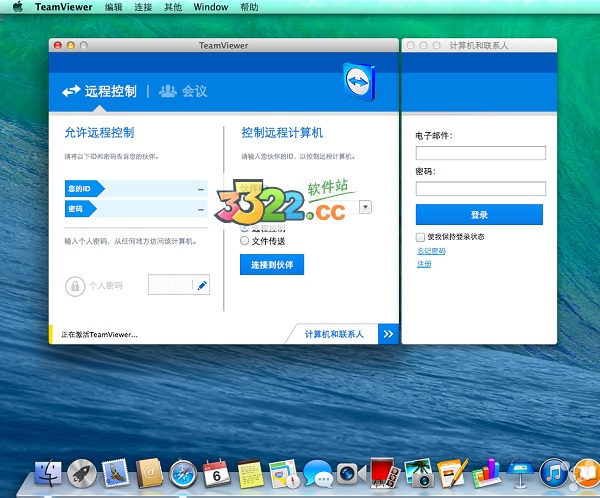Click the Apple menu icon

(17, 7)
